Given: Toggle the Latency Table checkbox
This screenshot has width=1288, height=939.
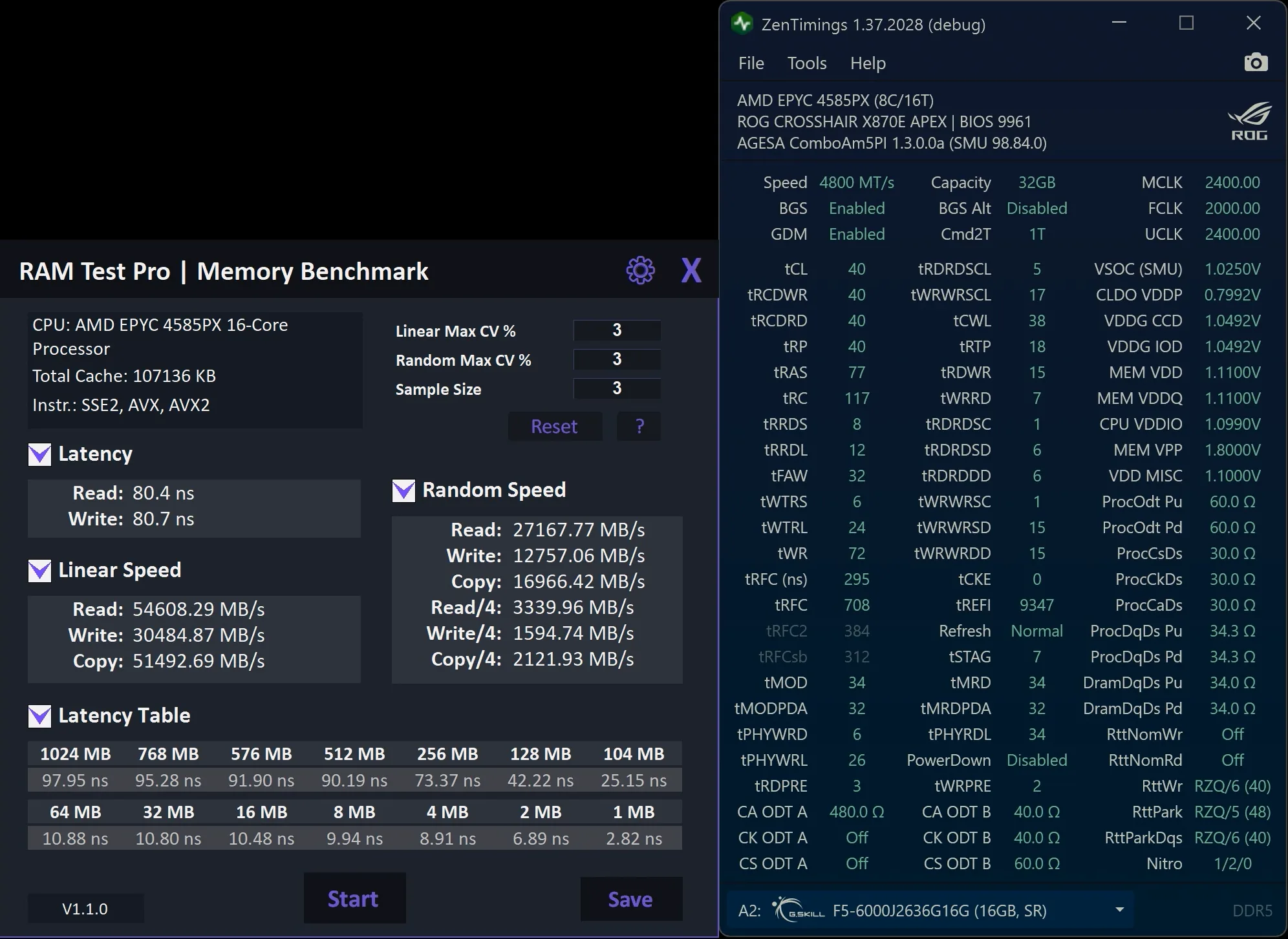Looking at the screenshot, I should [x=39, y=716].
